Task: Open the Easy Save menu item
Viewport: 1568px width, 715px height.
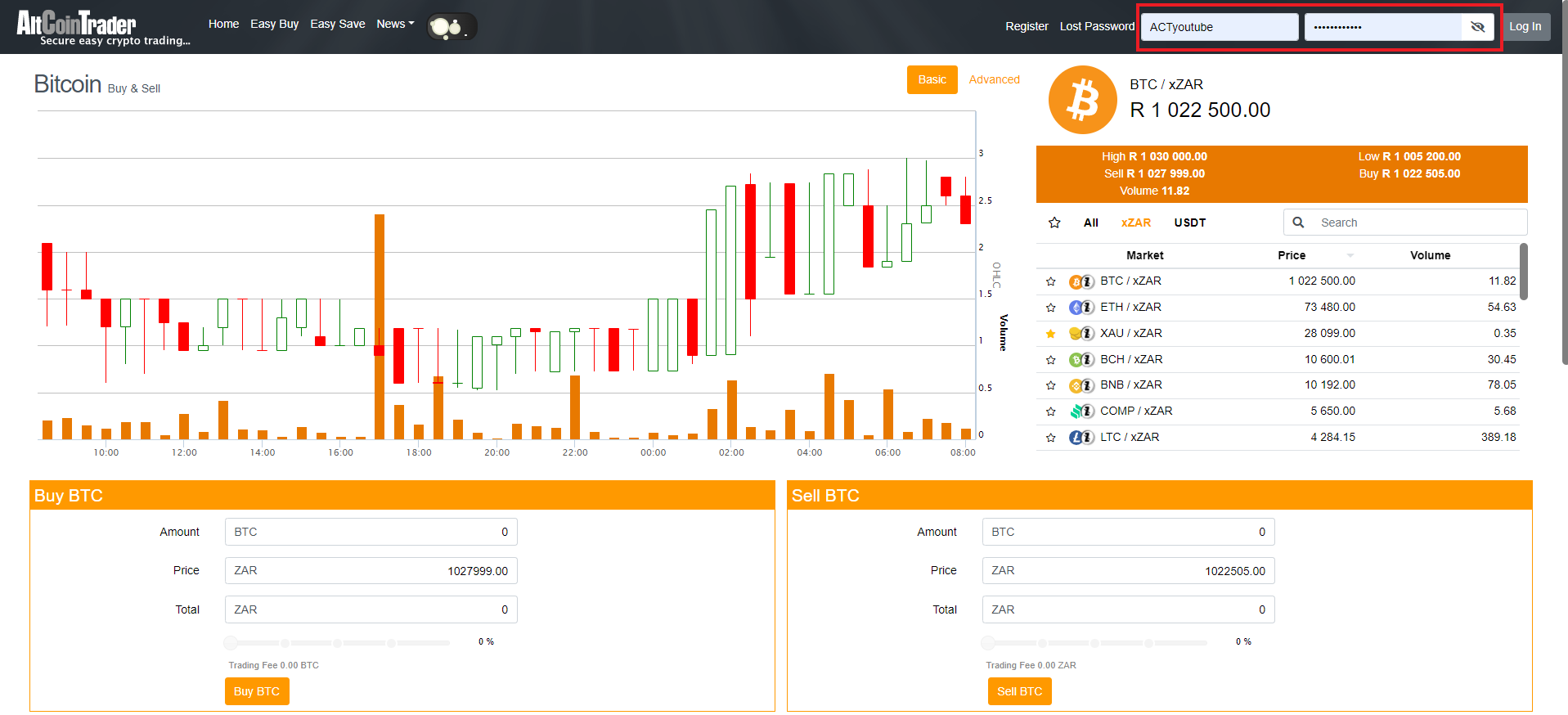Action: point(338,24)
